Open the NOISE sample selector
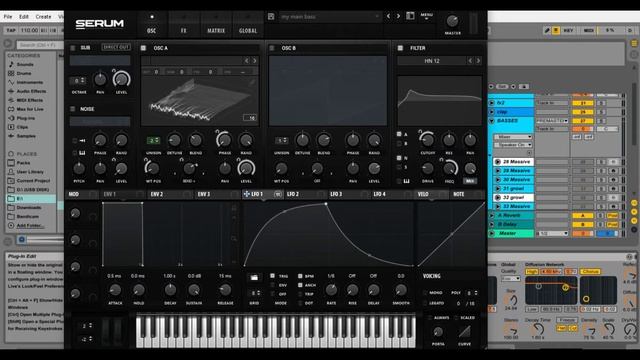Viewport: 640px width, 360px height. point(100,121)
